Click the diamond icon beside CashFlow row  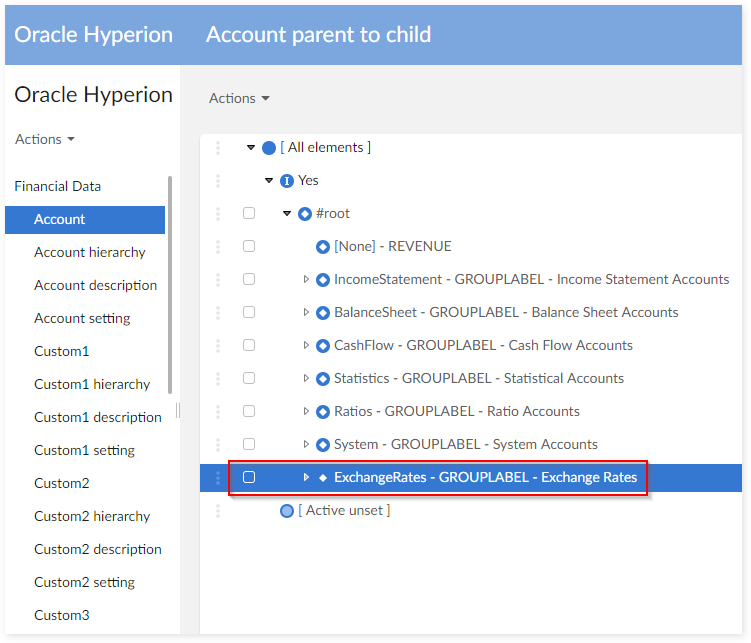click(323, 346)
